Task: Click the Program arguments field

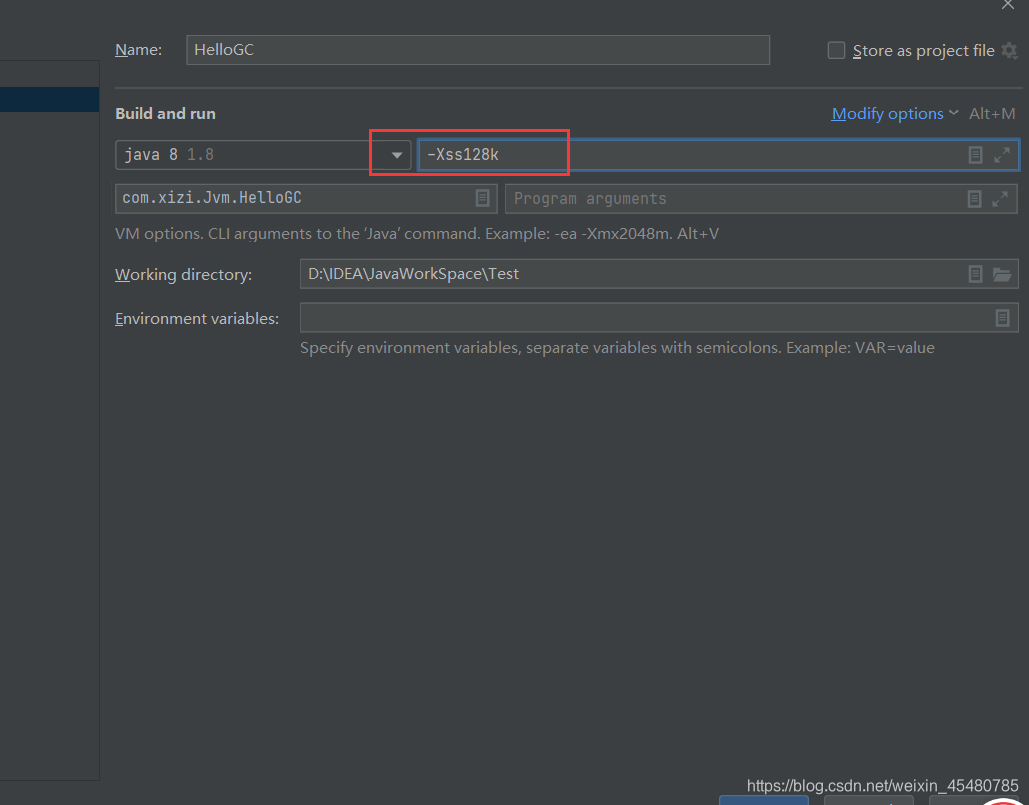Action: [761, 199]
